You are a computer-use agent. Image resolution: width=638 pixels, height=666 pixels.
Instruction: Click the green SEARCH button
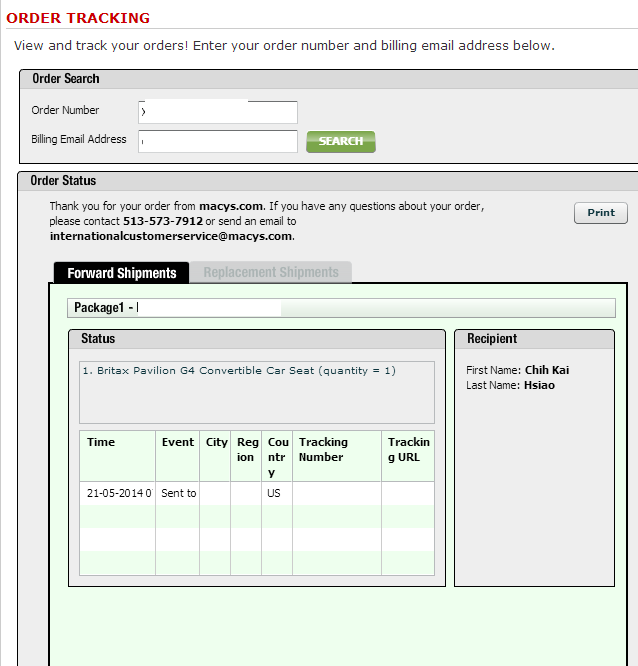point(341,141)
